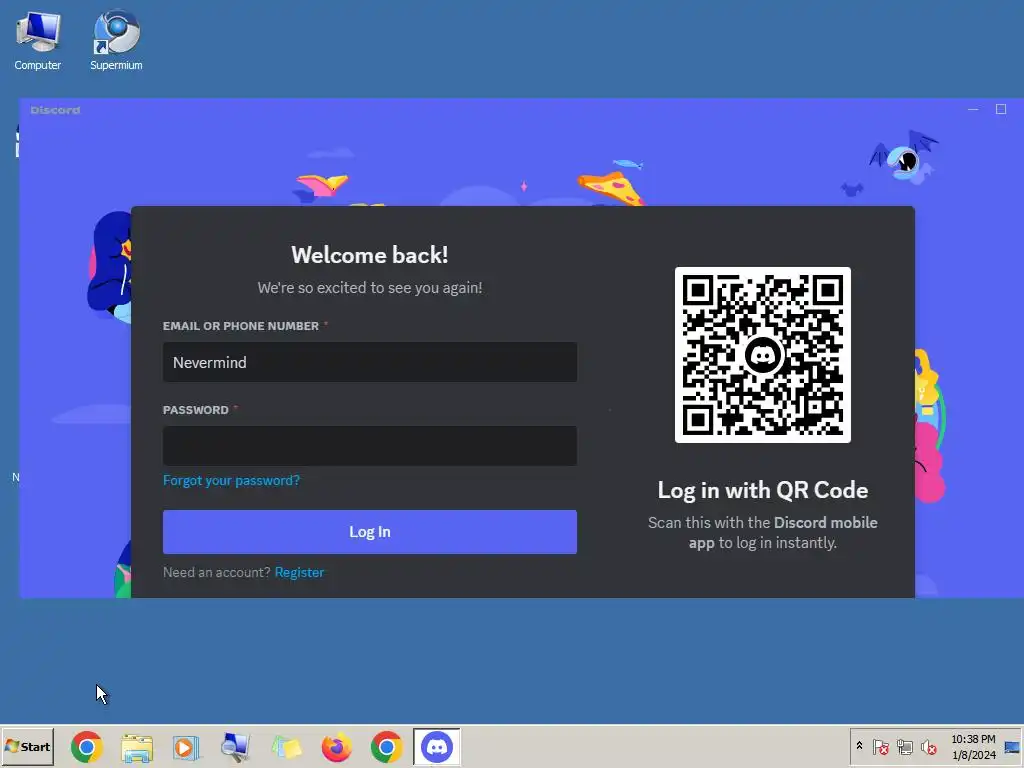Open the Sticky Notes taskbar icon
Viewport: 1024px width, 768px height.
[286, 747]
